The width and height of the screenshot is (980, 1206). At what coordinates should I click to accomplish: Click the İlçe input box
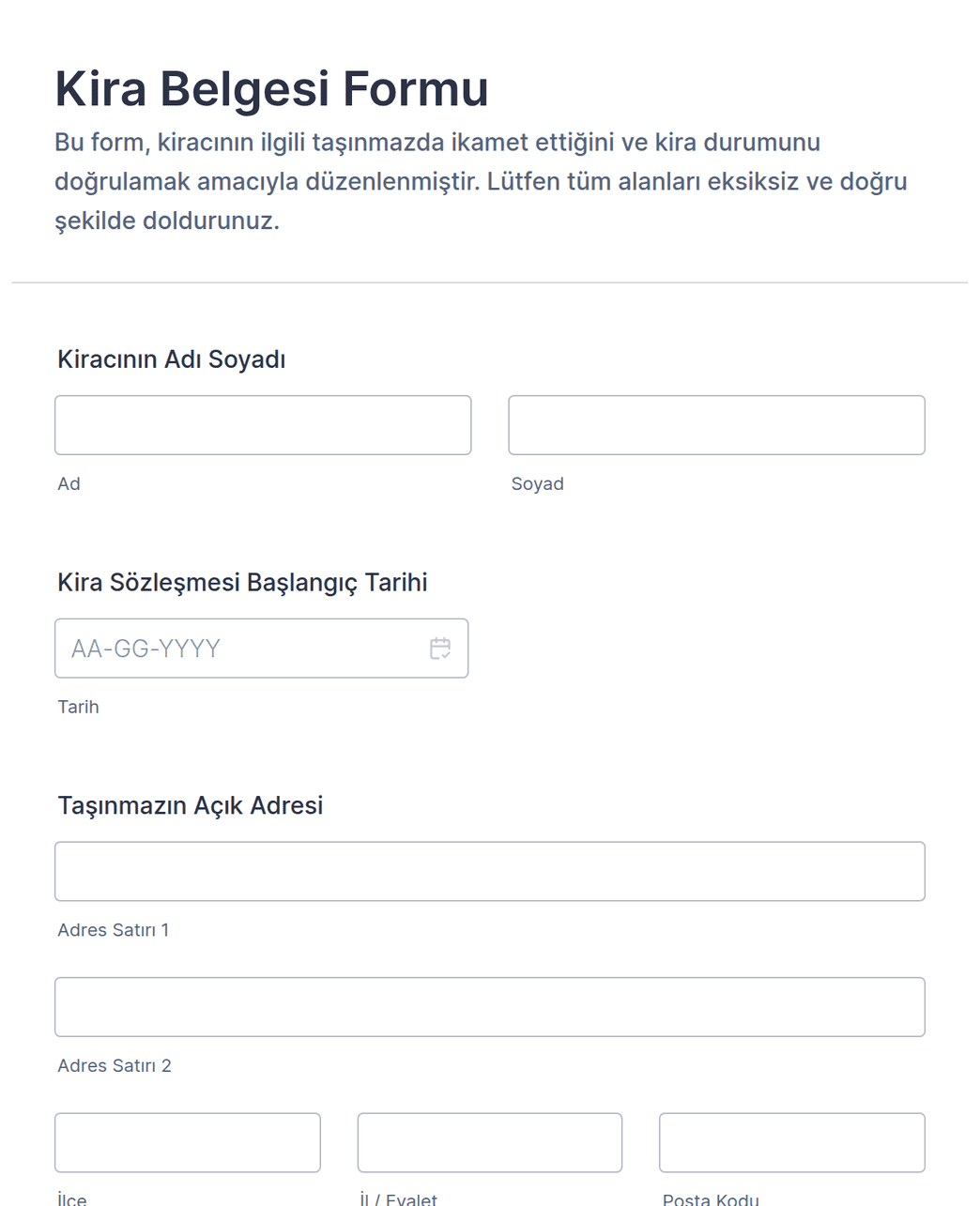[x=188, y=1142]
